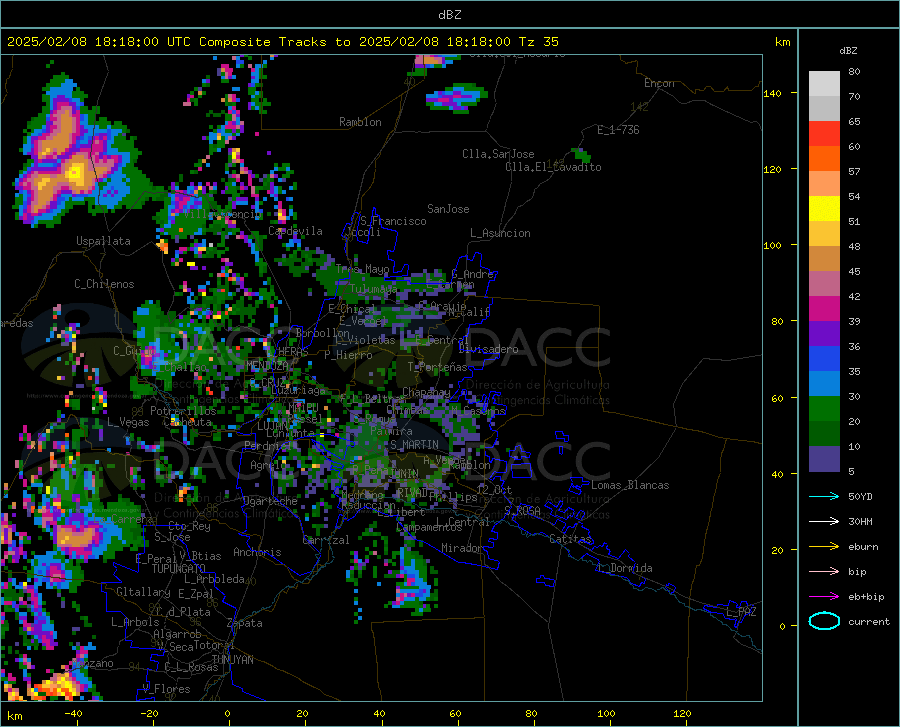Click the small echo near Clla.El_Cavadito

click(x=581, y=155)
